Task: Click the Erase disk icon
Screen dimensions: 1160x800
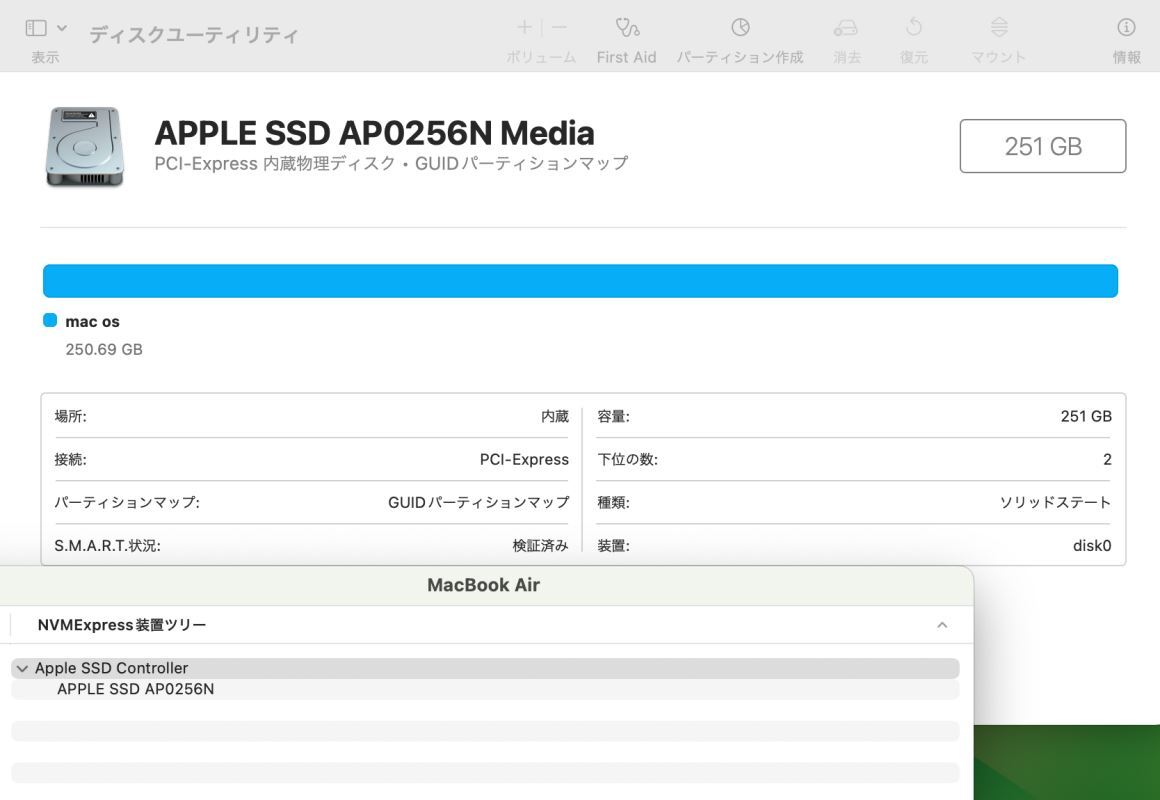Action: click(846, 28)
